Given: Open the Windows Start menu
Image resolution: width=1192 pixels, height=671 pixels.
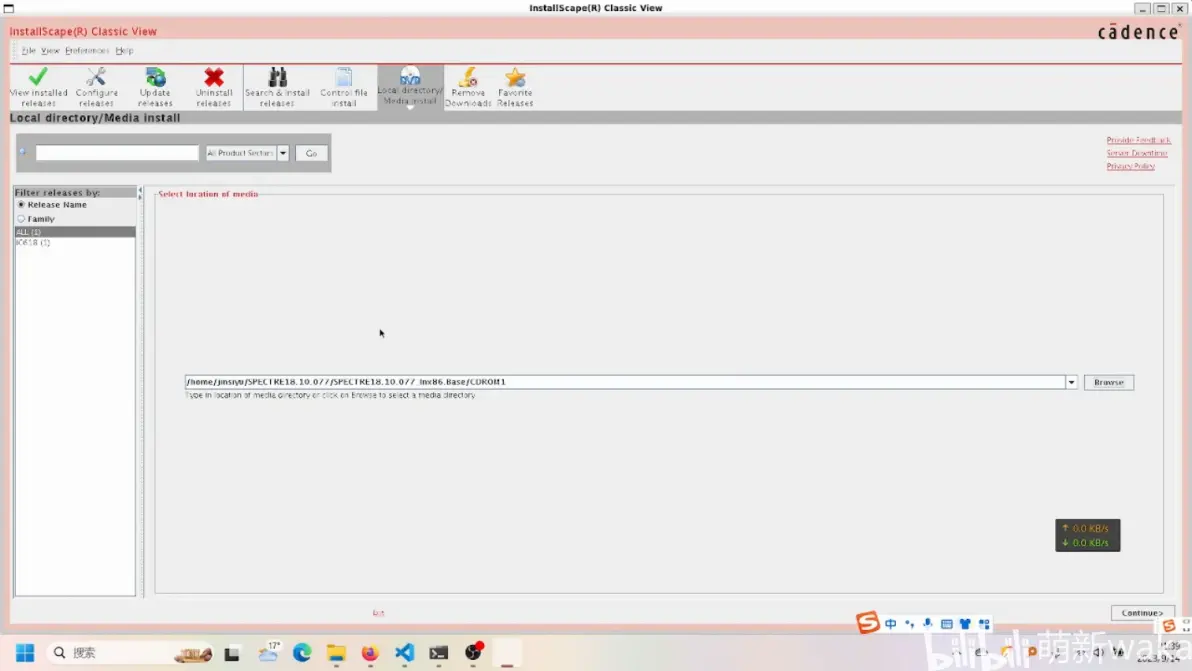Looking at the screenshot, I should click(25, 653).
